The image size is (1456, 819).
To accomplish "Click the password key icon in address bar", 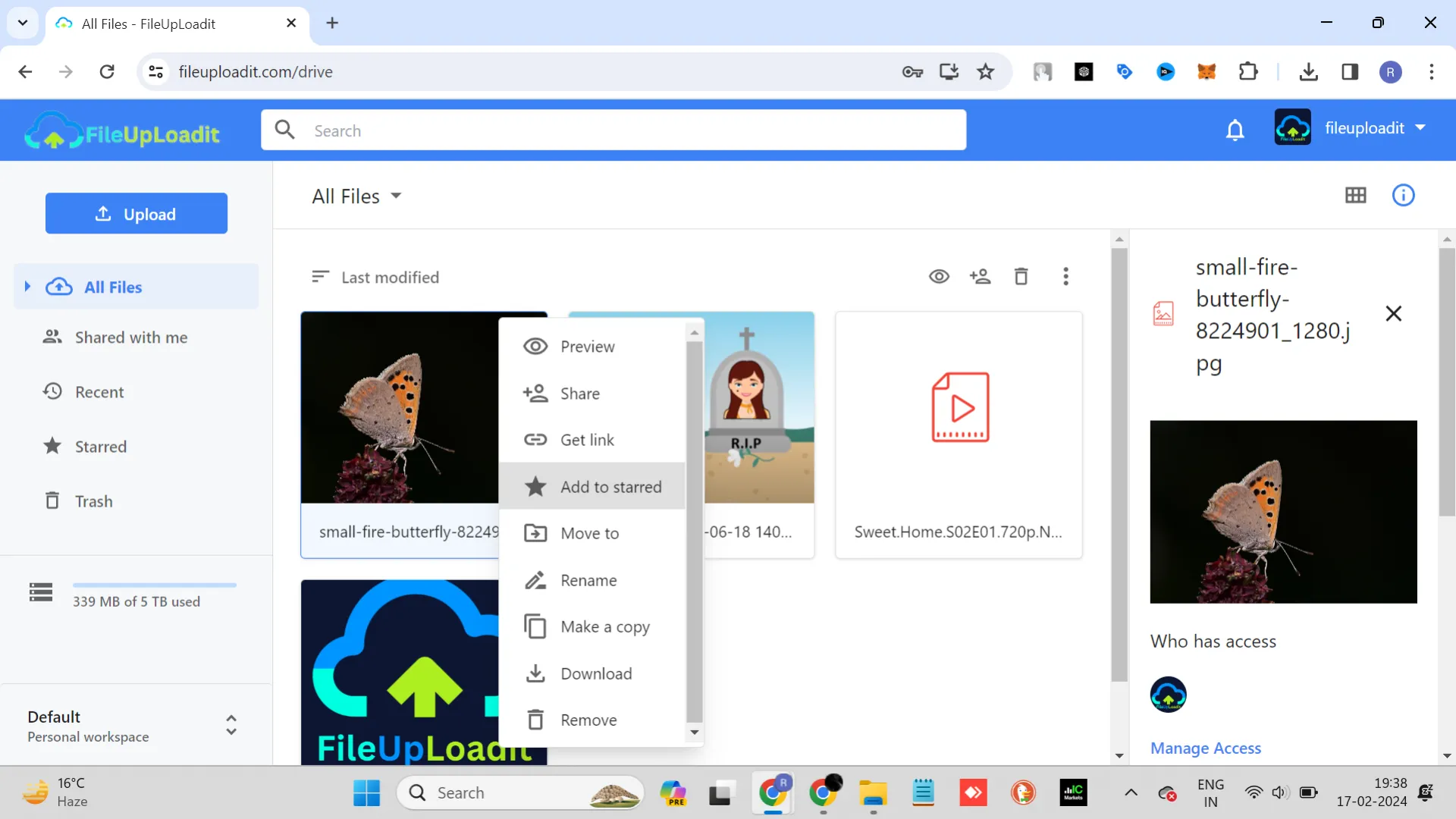I will (x=912, y=72).
